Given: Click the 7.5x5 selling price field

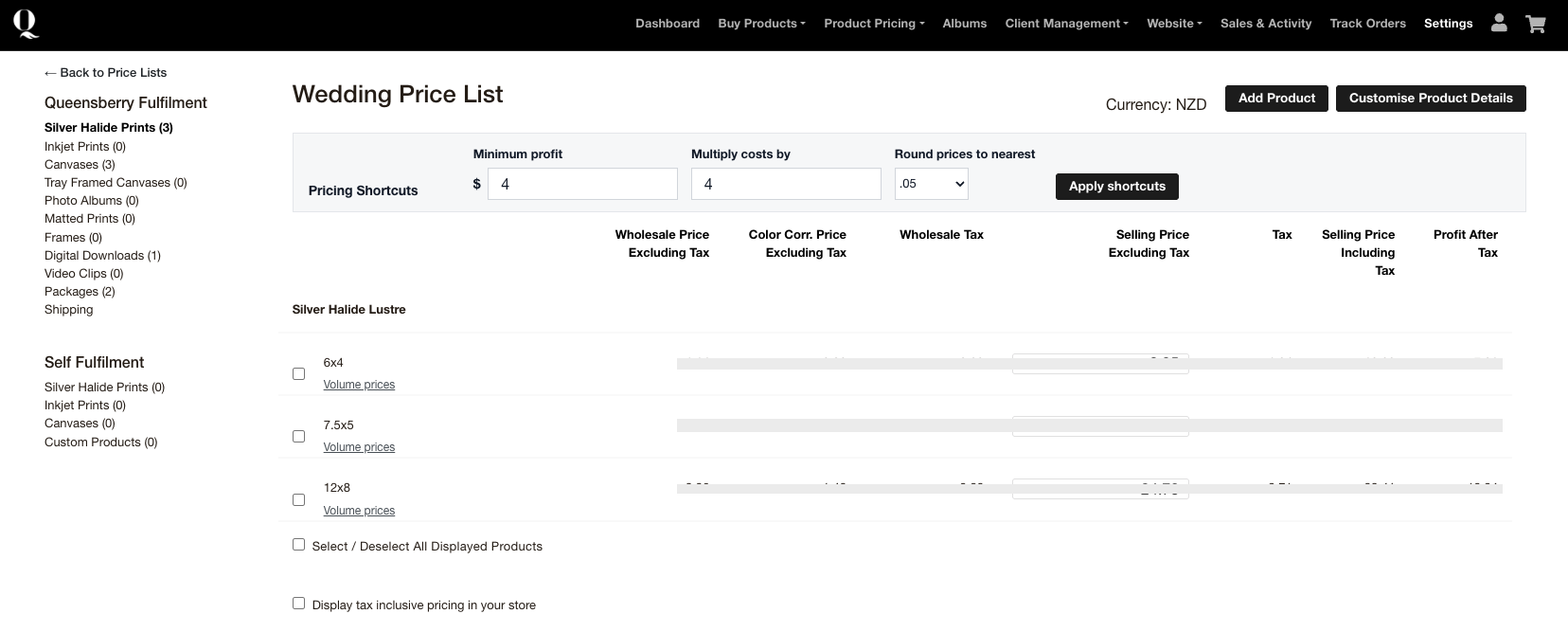Looking at the screenshot, I should [1100, 426].
